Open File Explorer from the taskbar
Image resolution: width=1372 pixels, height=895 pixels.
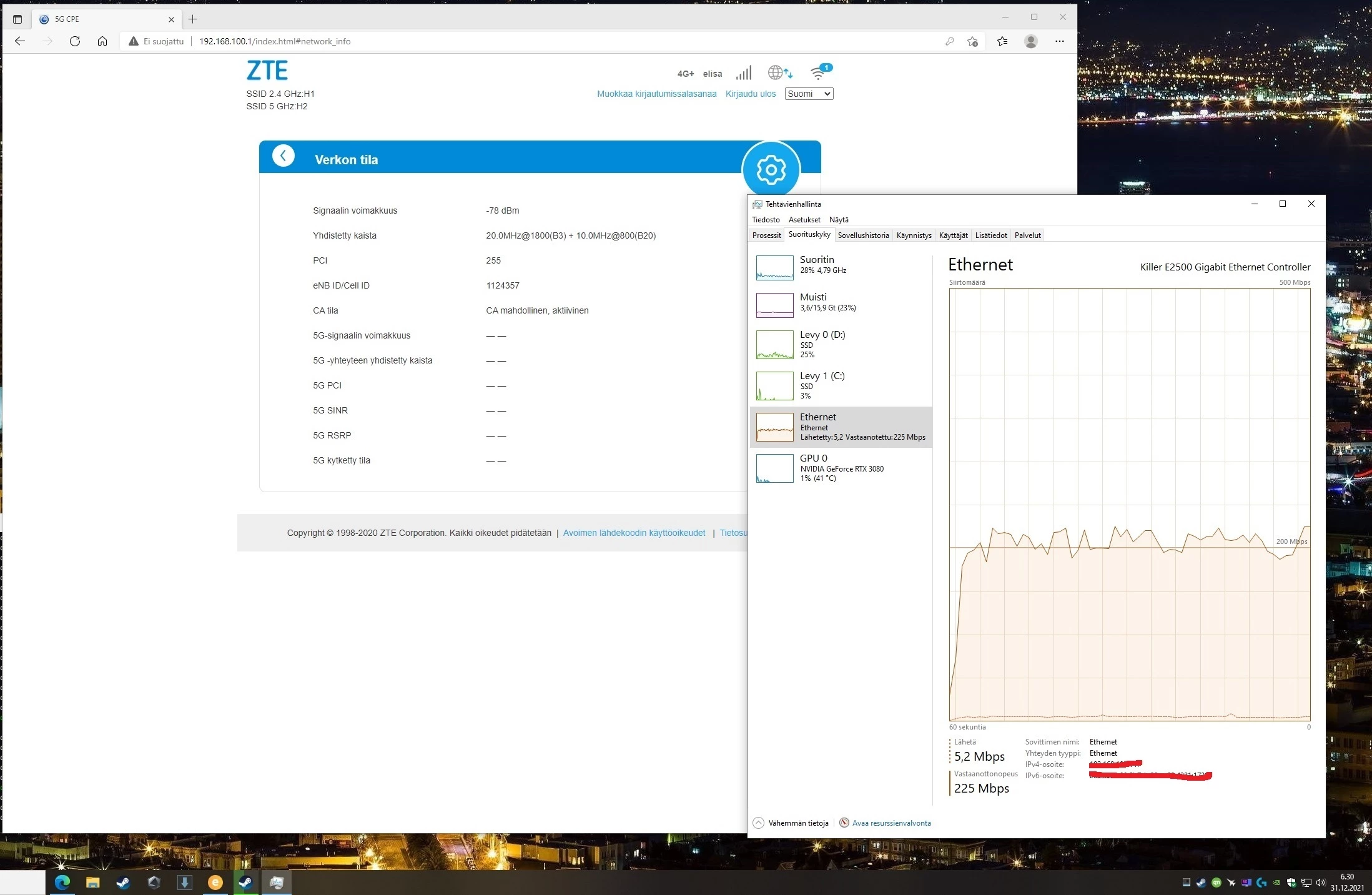tap(92, 883)
